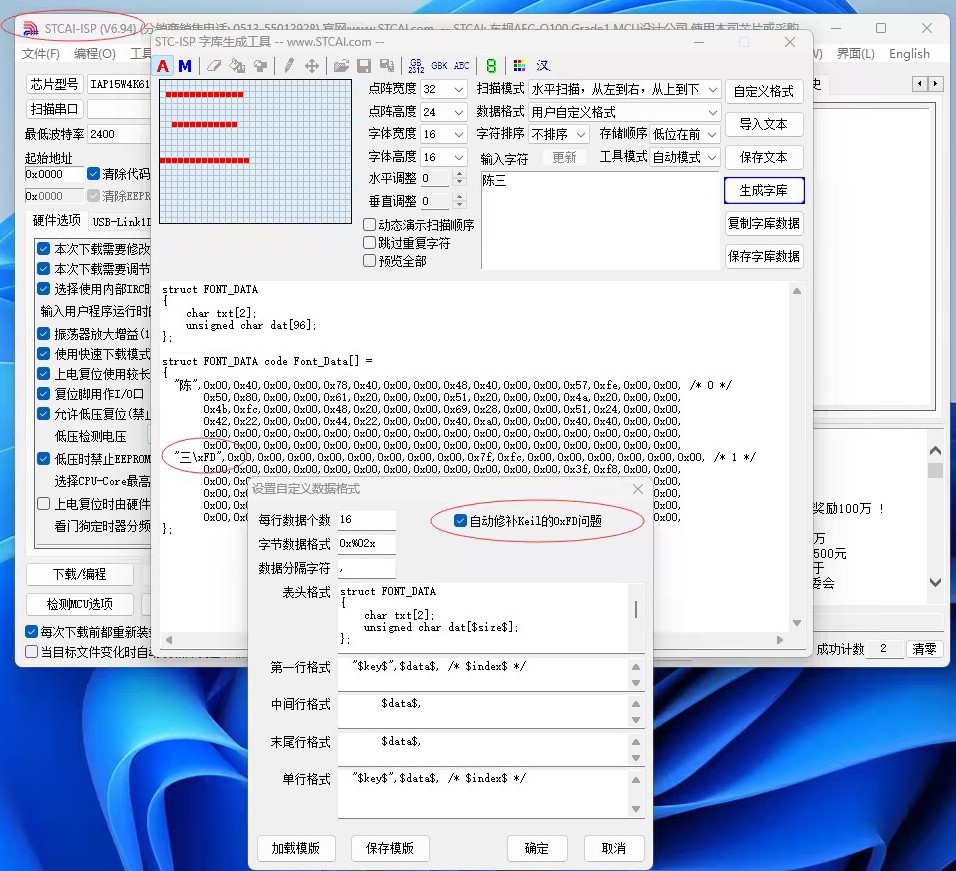Select the pencil draw tool
Viewport: 956px width, 871px height.
point(289,66)
